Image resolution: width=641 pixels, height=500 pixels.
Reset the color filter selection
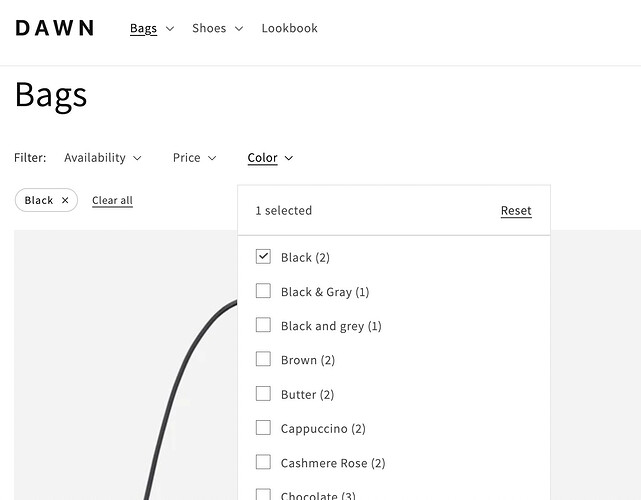pos(516,211)
